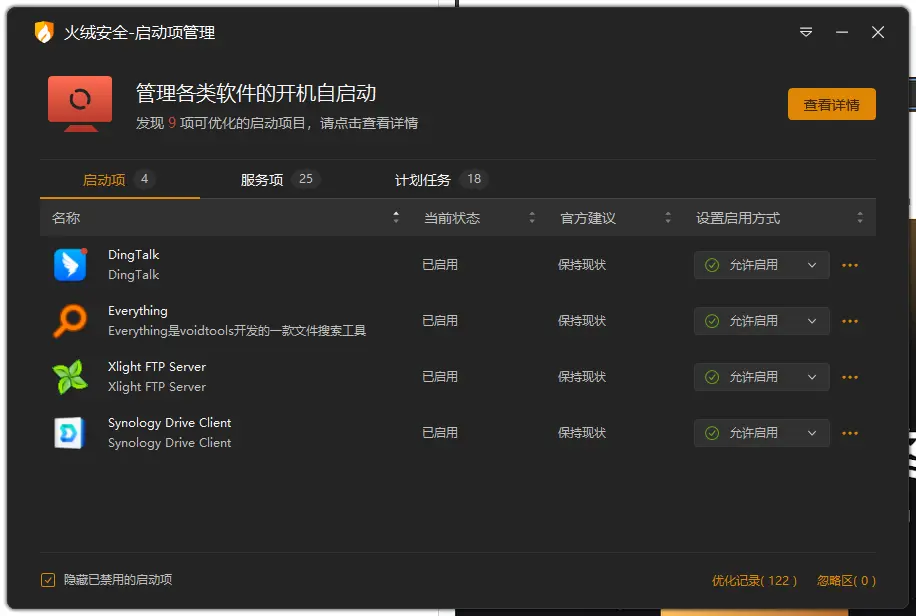The height and width of the screenshot is (616, 916).
Task: Select the Everything name text
Action: point(137,311)
